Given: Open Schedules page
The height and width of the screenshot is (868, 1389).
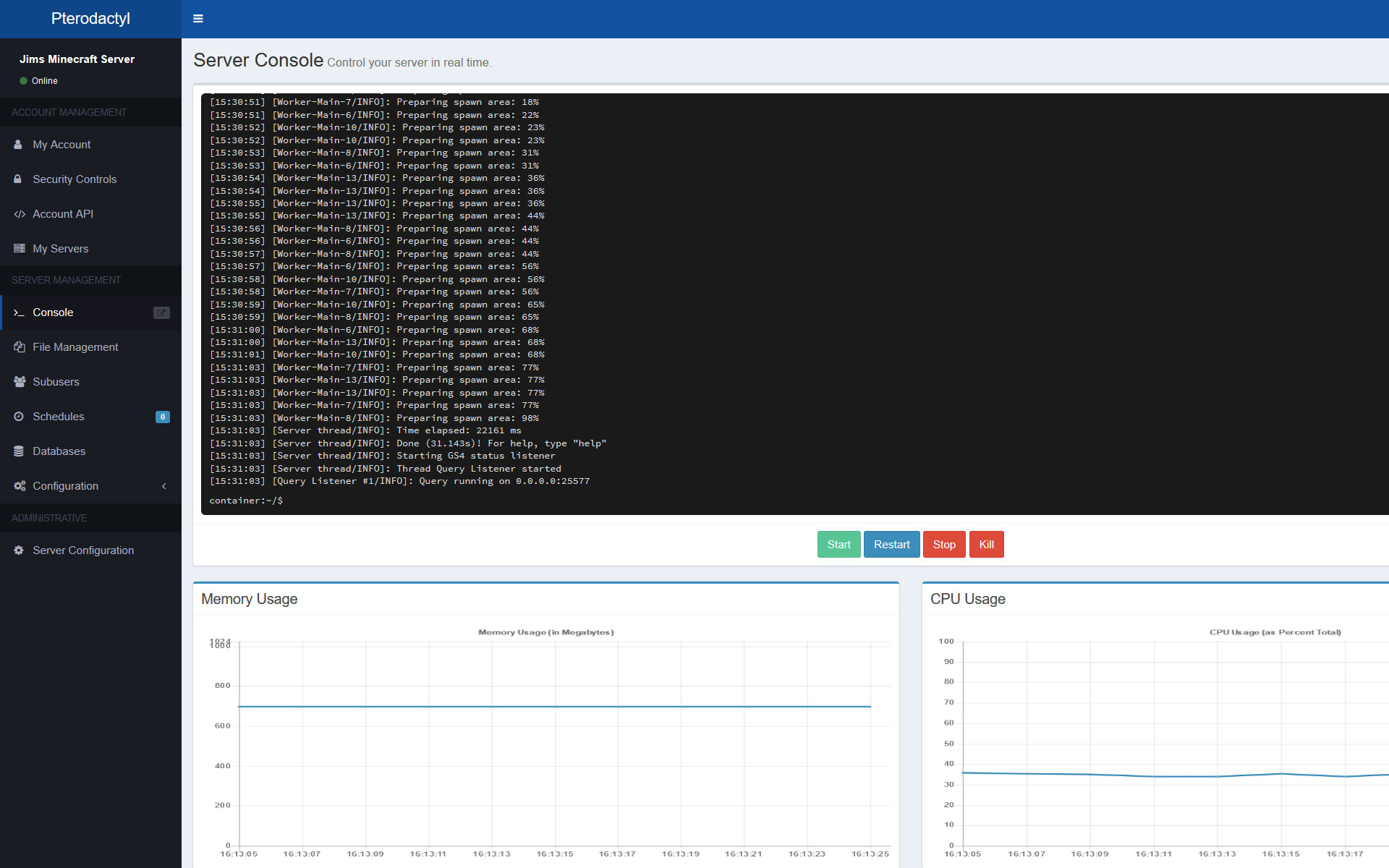Looking at the screenshot, I should pos(90,417).
